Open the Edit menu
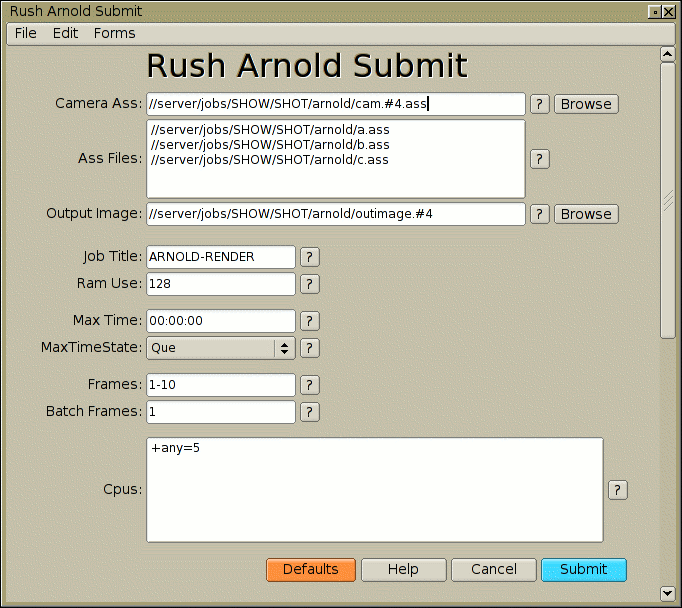 click(x=65, y=33)
